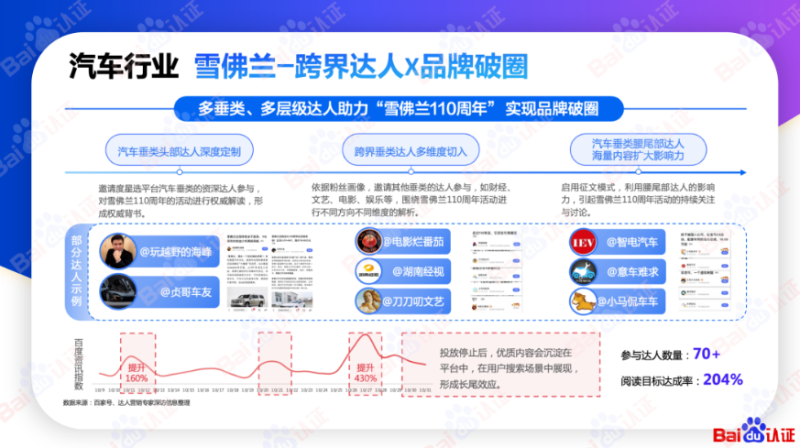Click the blue car avatar of 意车难求

(583, 271)
